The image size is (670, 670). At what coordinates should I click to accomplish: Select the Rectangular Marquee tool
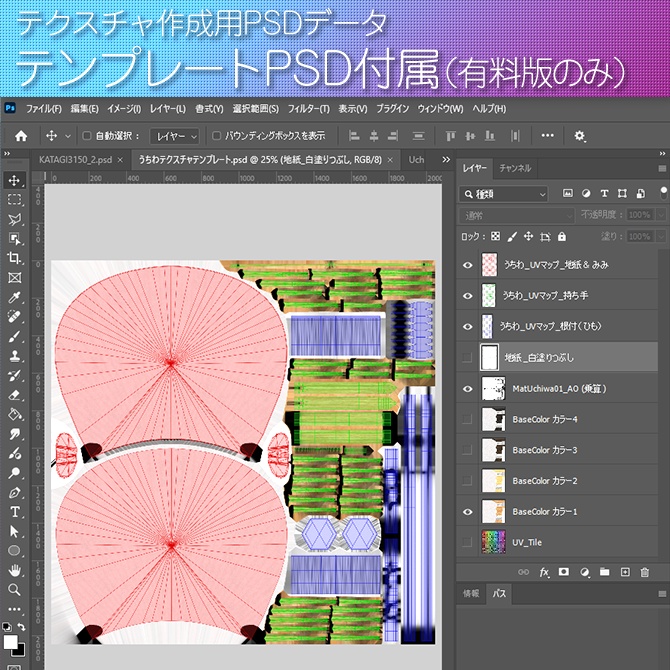point(14,200)
